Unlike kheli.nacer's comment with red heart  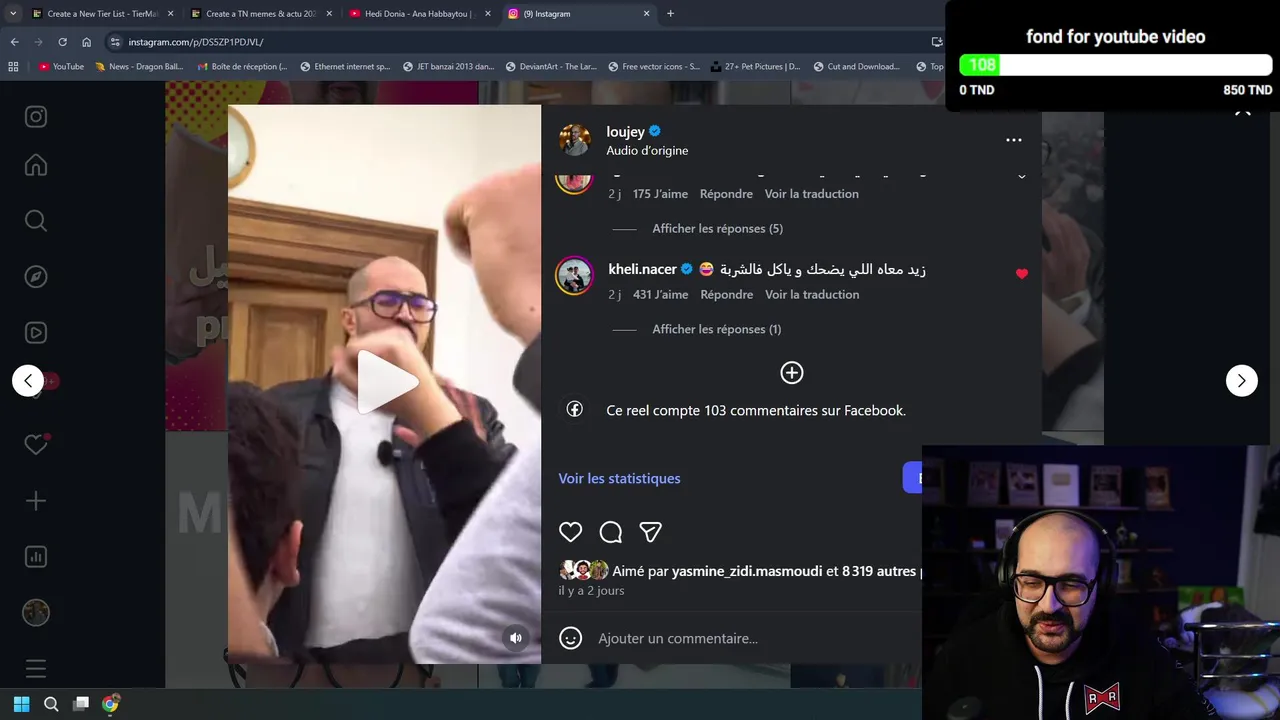tap(1022, 273)
